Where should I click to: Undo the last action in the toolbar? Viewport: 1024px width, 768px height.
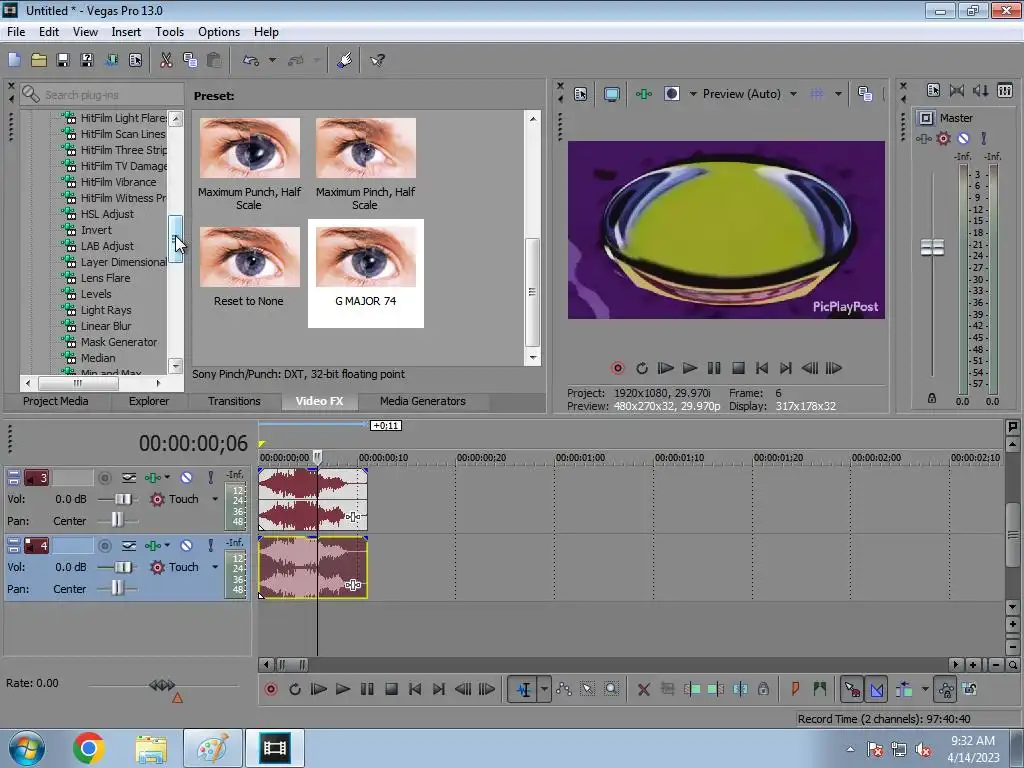tap(251, 61)
